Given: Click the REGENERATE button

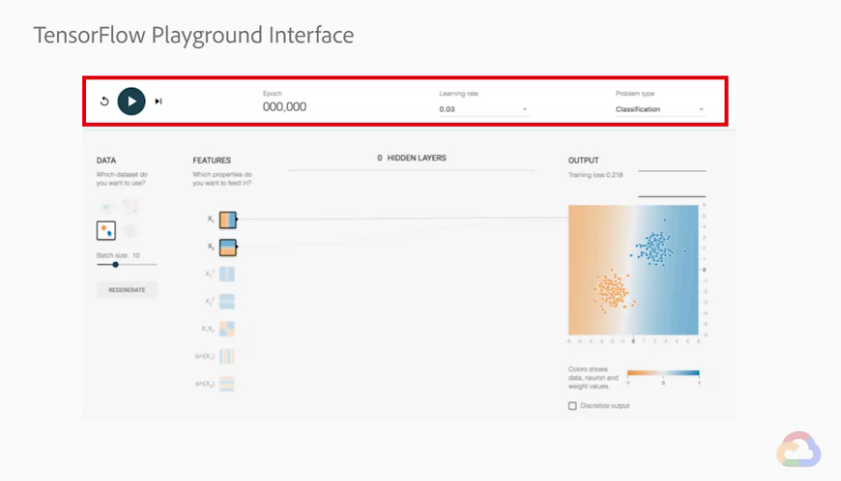Looking at the screenshot, I should pyautogui.click(x=127, y=290).
